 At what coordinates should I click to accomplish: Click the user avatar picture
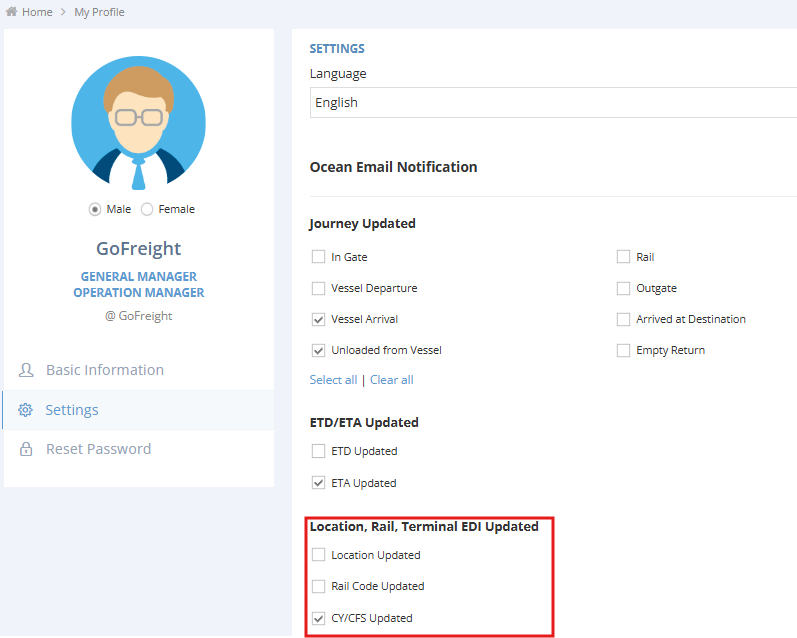click(138, 123)
